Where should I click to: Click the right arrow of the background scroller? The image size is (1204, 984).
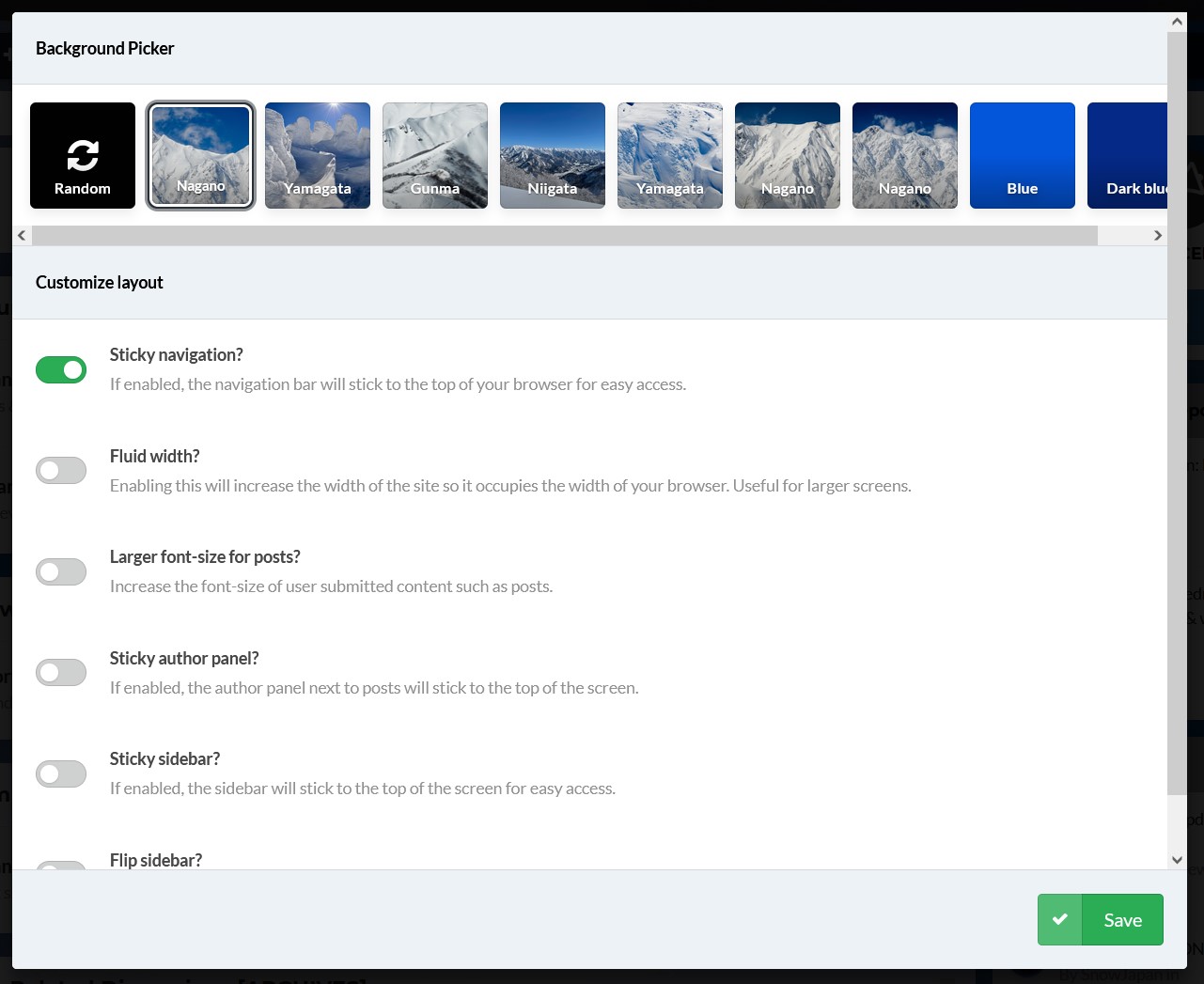click(1157, 236)
